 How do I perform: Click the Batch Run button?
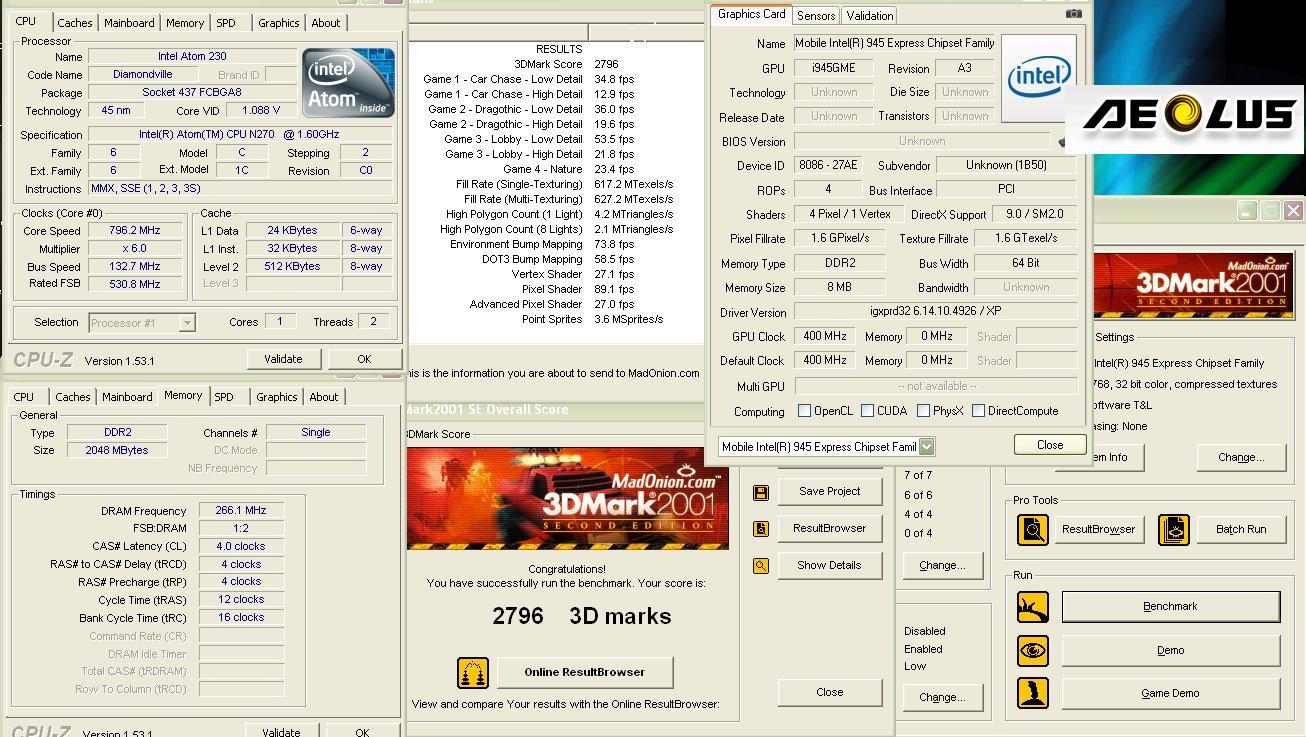pyautogui.click(x=1242, y=529)
